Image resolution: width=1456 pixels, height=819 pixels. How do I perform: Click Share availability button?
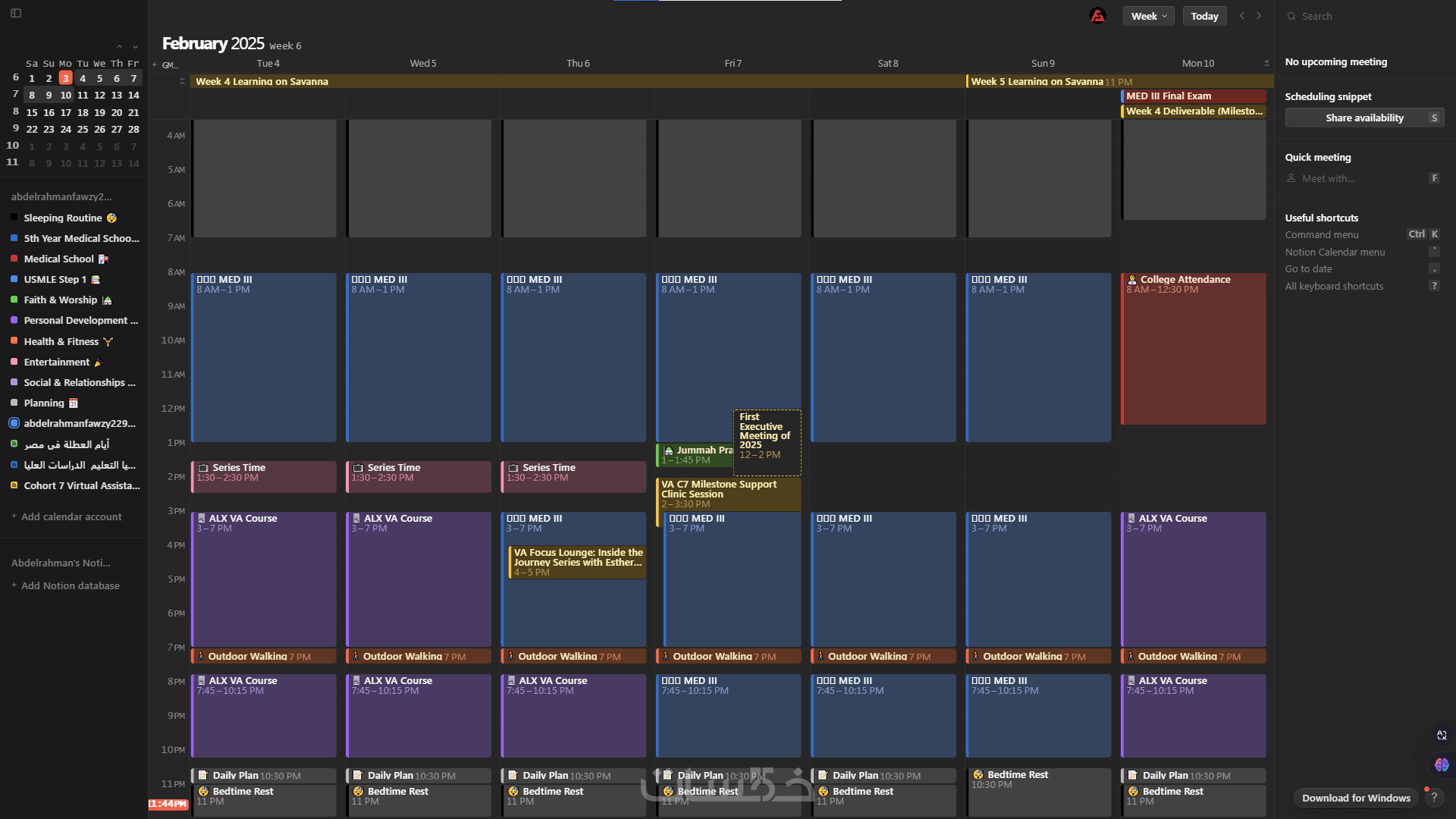click(1364, 118)
